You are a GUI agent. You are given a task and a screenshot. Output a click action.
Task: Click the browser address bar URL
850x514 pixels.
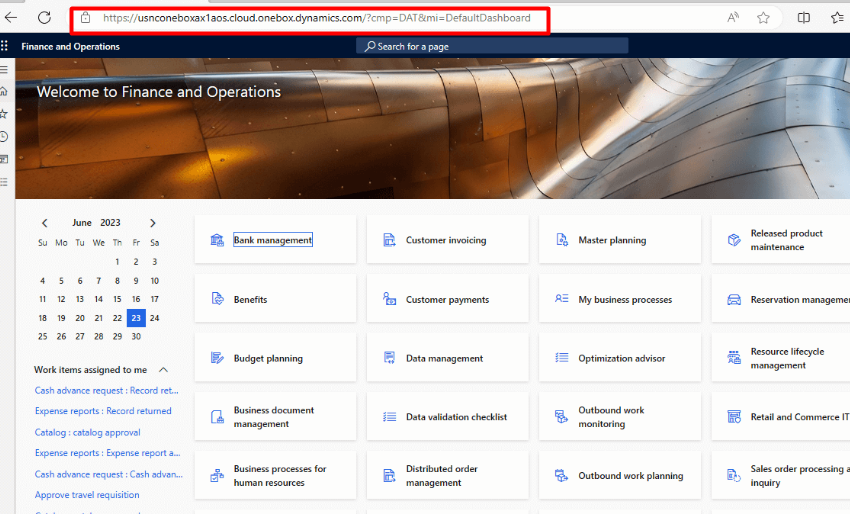click(x=317, y=18)
